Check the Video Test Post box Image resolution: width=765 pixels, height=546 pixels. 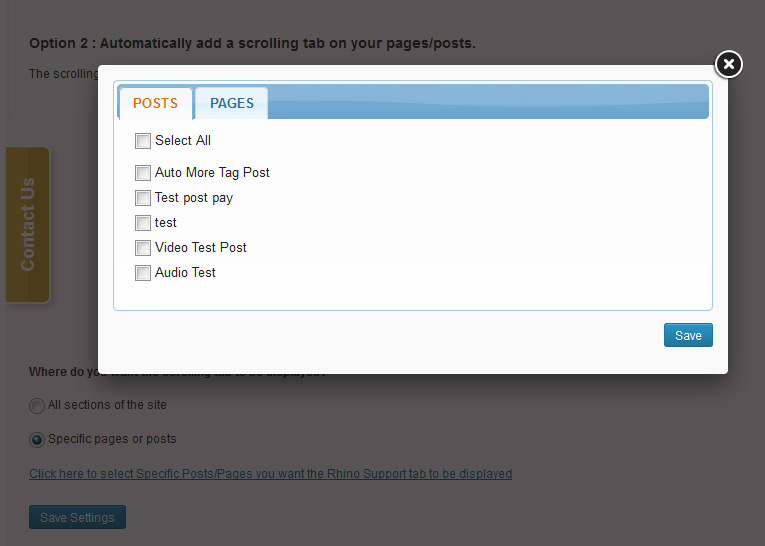pos(142,248)
